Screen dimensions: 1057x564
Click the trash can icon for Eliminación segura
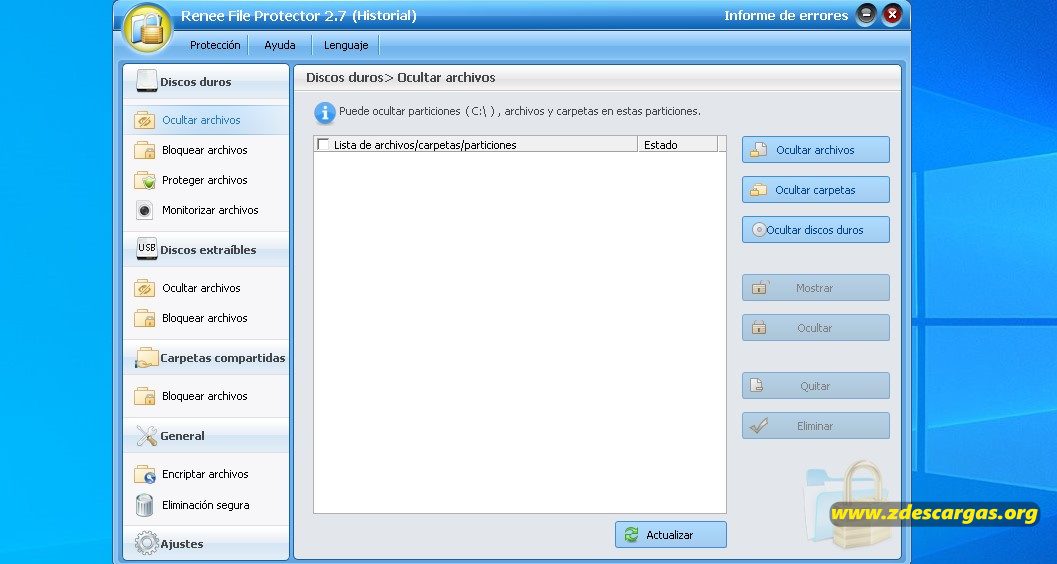point(144,505)
